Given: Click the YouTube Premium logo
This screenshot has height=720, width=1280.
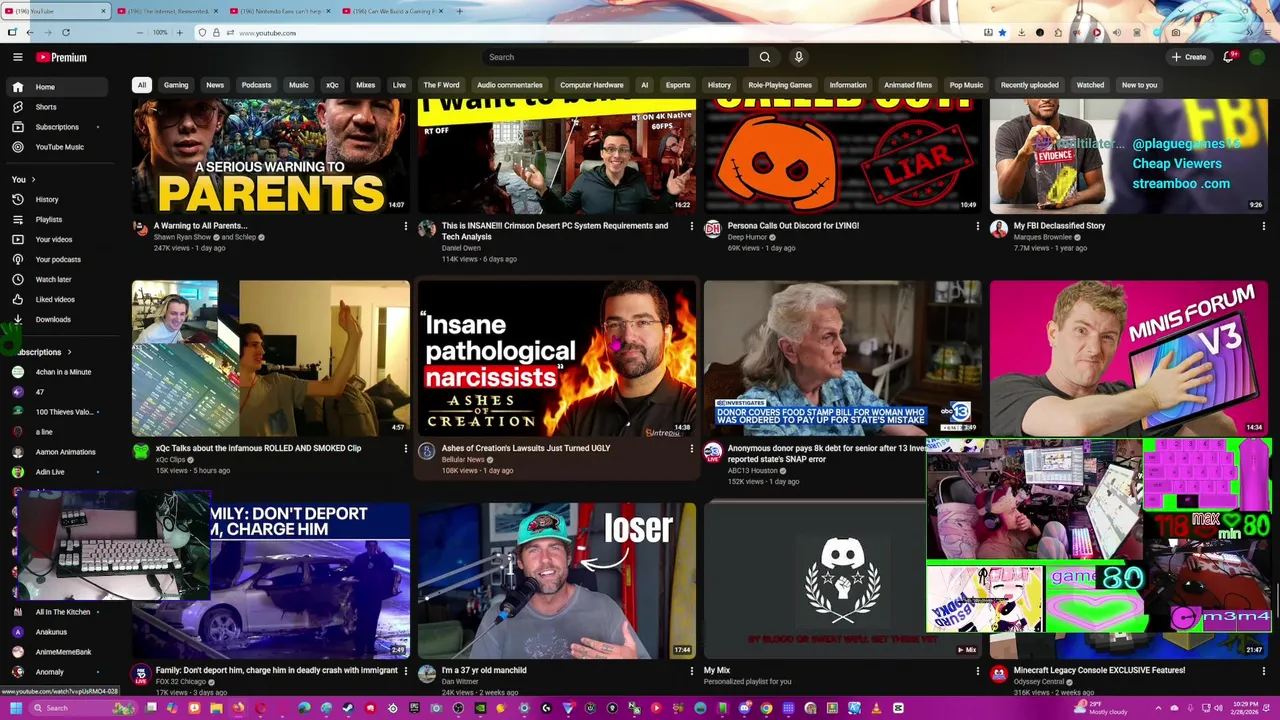Looking at the screenshot, I should (x=61, y=57).
